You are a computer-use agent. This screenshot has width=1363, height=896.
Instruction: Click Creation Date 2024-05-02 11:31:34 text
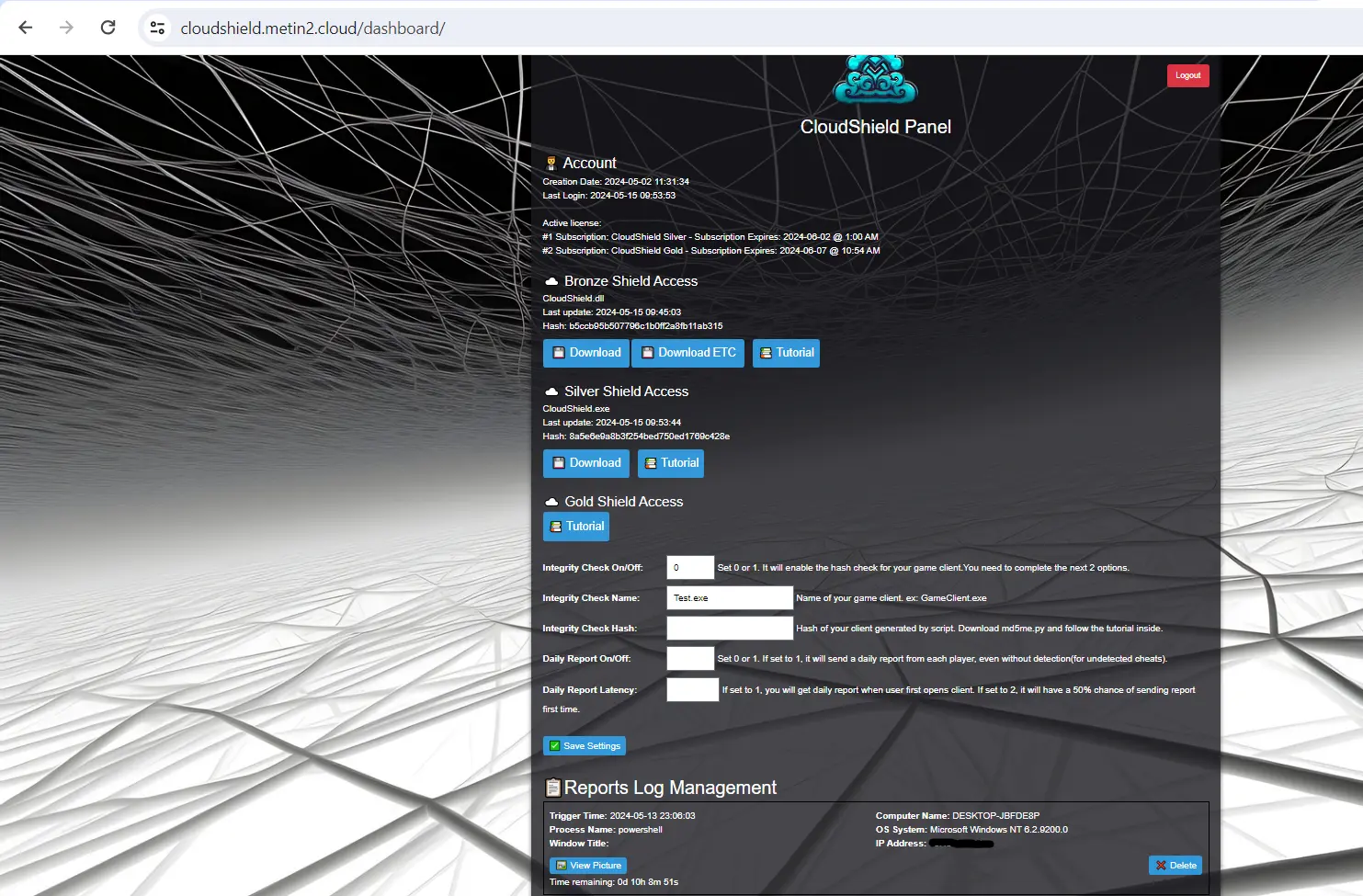[616, 182]
